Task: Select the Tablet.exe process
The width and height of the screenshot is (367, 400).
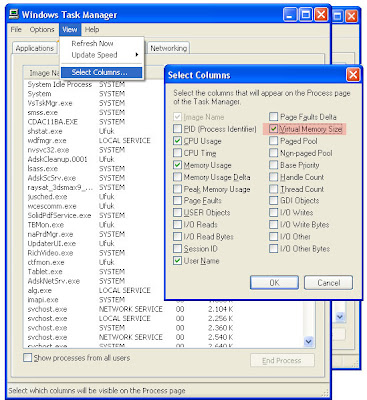Action: coord(45,271)
